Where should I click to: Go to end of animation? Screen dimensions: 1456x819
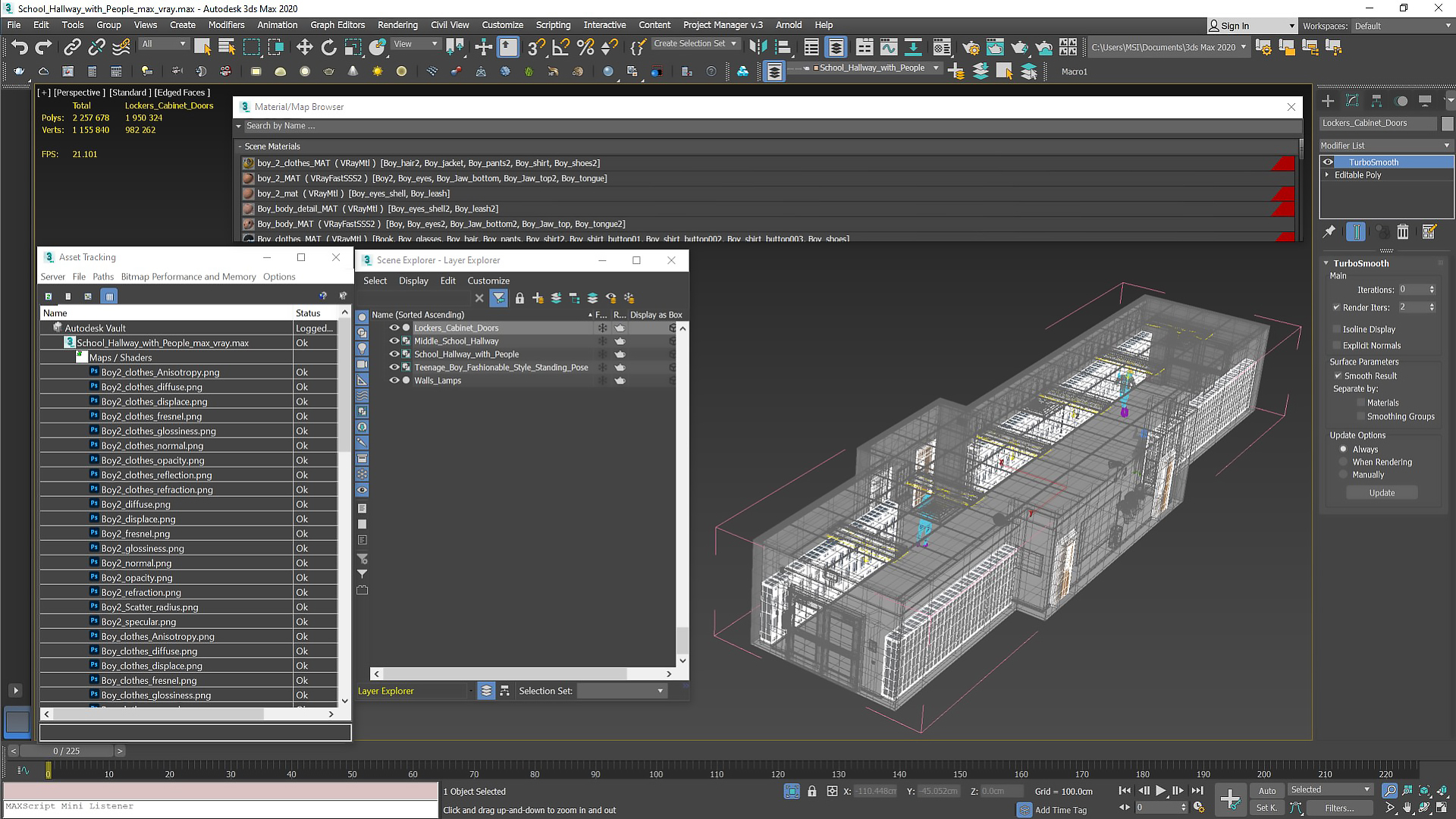[x=1197, y=791]
